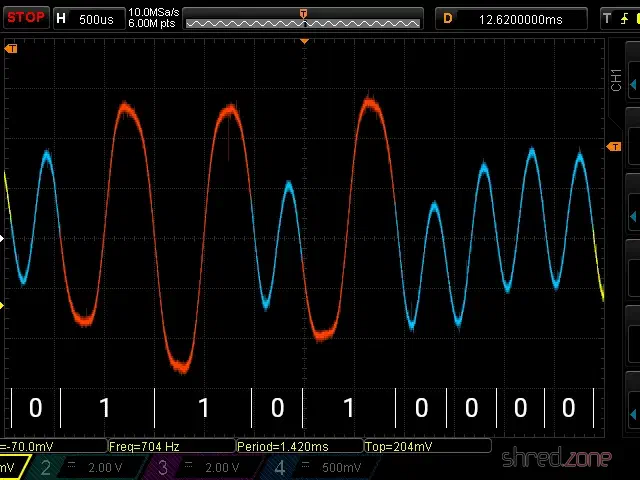Viewport: 640px width, 480px height.
Task: Expand the first blue arrow beside CH1
Action: (633, 84)
